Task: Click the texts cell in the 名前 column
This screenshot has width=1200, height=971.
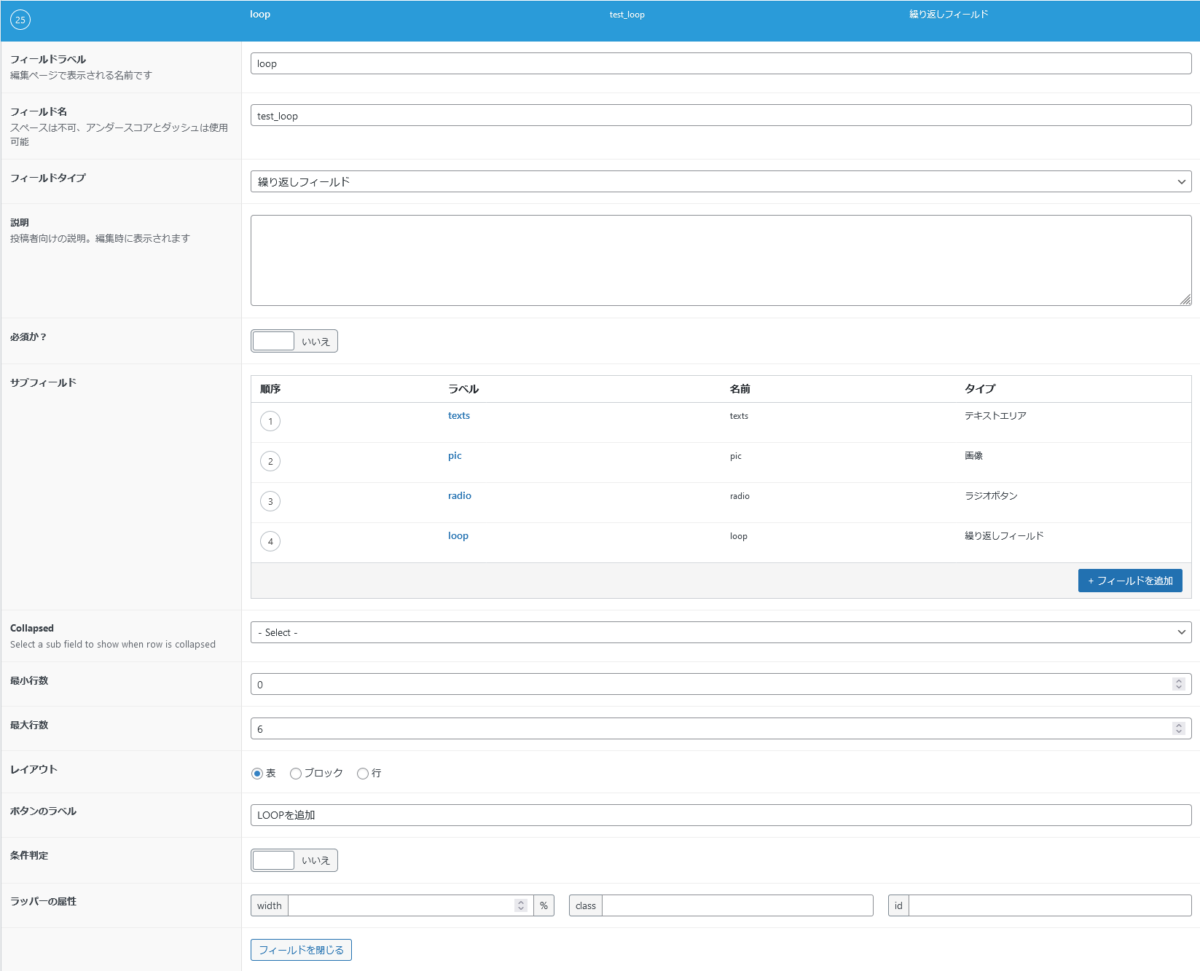Action: click(x=739, y=416)
